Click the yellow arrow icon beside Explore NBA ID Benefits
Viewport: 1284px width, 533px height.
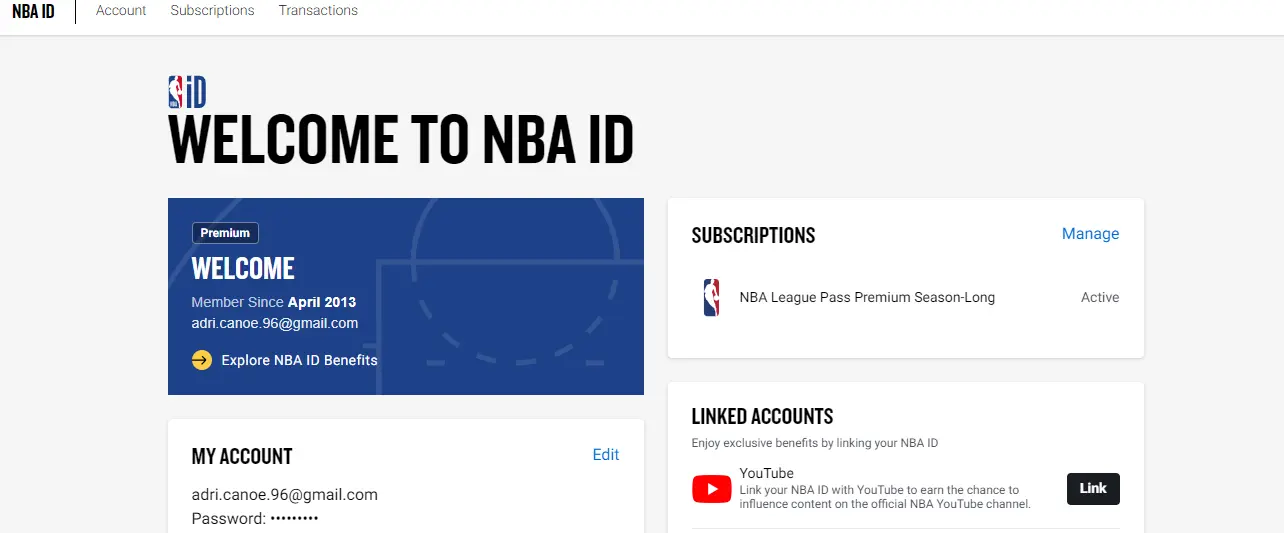[x=202, y=360]
